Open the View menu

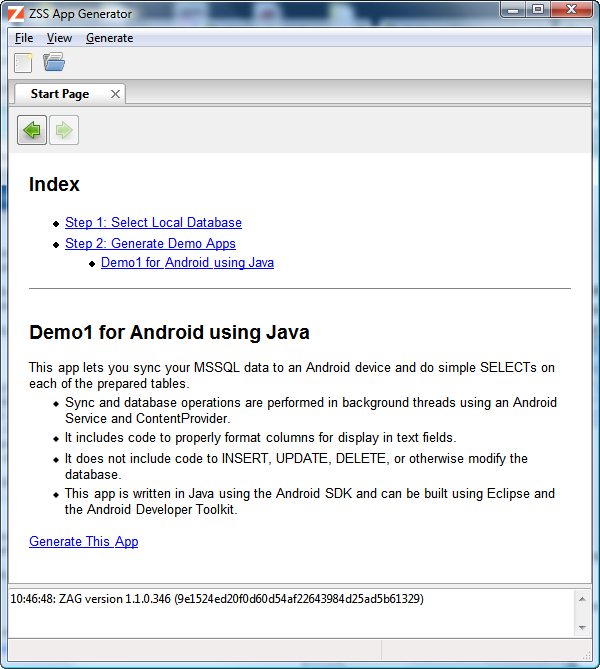pyautogui.click(x=59, y=38)
